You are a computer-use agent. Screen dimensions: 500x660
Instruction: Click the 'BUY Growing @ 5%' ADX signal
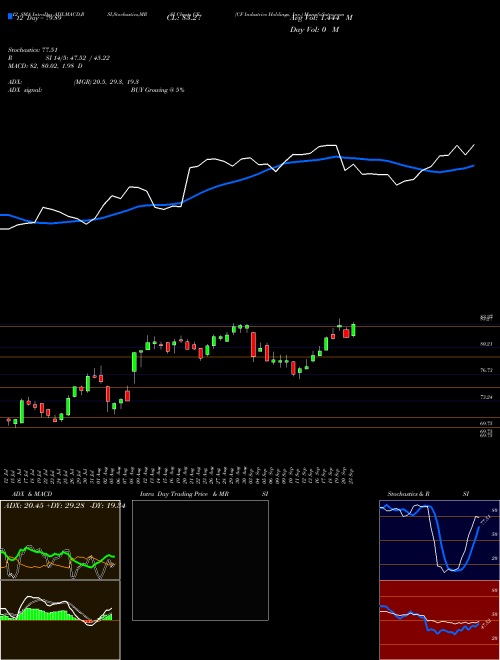coord(157,90)
